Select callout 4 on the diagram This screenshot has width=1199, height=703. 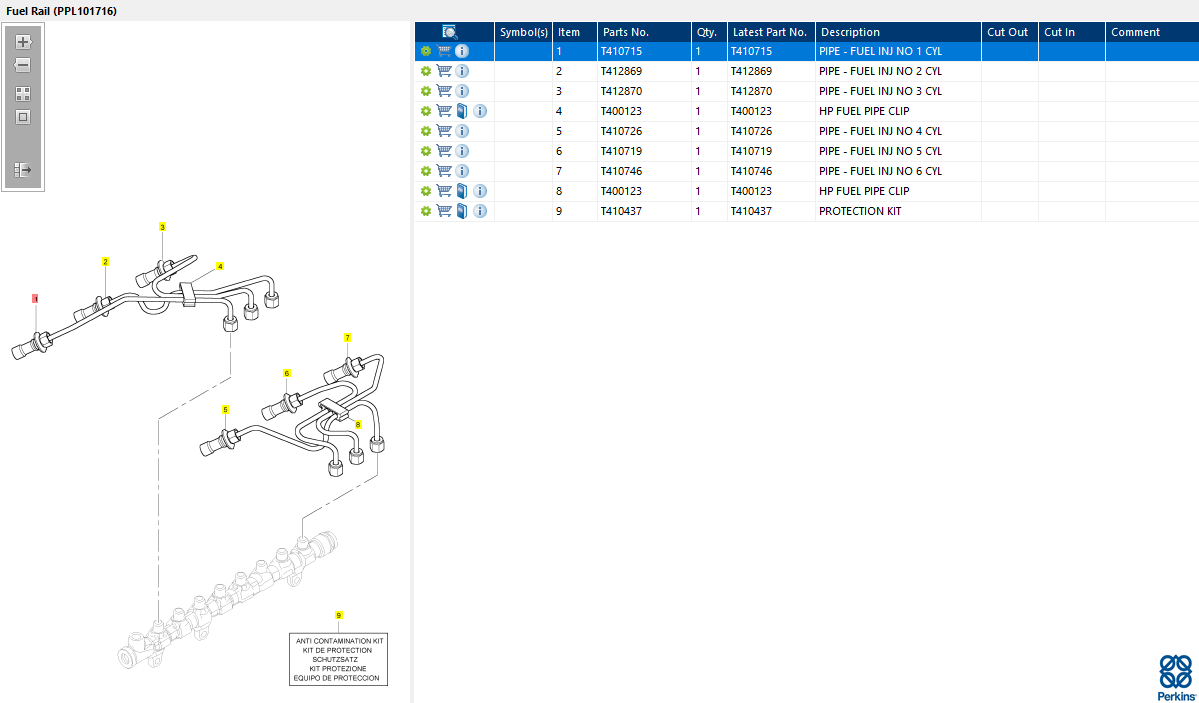click(x=220, y=266)
